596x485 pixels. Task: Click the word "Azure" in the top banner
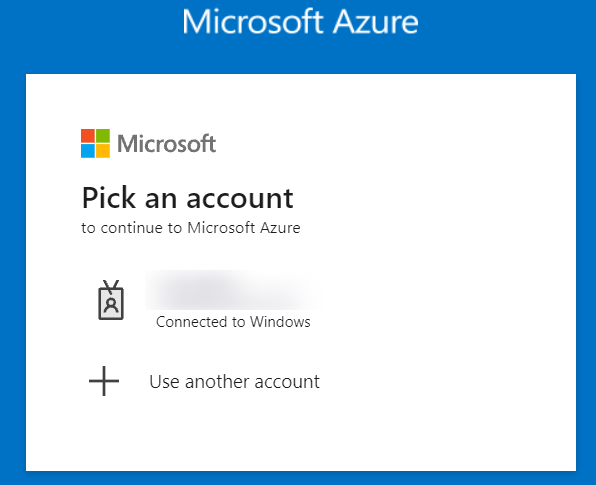[x=376, y=22]
